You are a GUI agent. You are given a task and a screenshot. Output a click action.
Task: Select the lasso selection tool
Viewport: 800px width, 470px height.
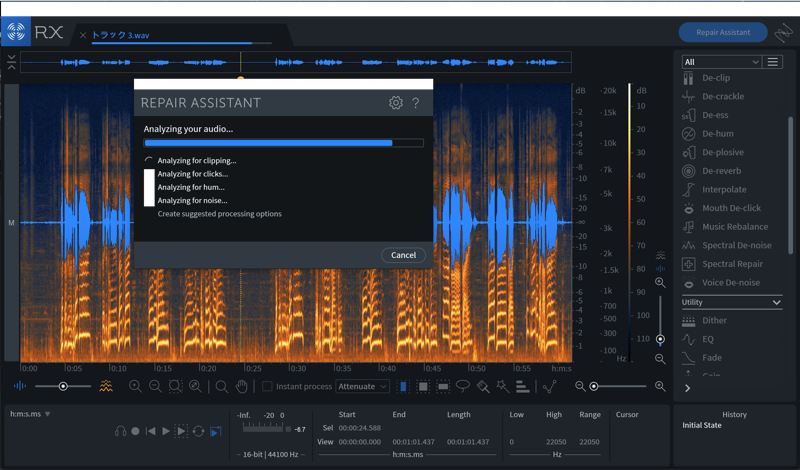pyautogui.click(x=463, y=386)
